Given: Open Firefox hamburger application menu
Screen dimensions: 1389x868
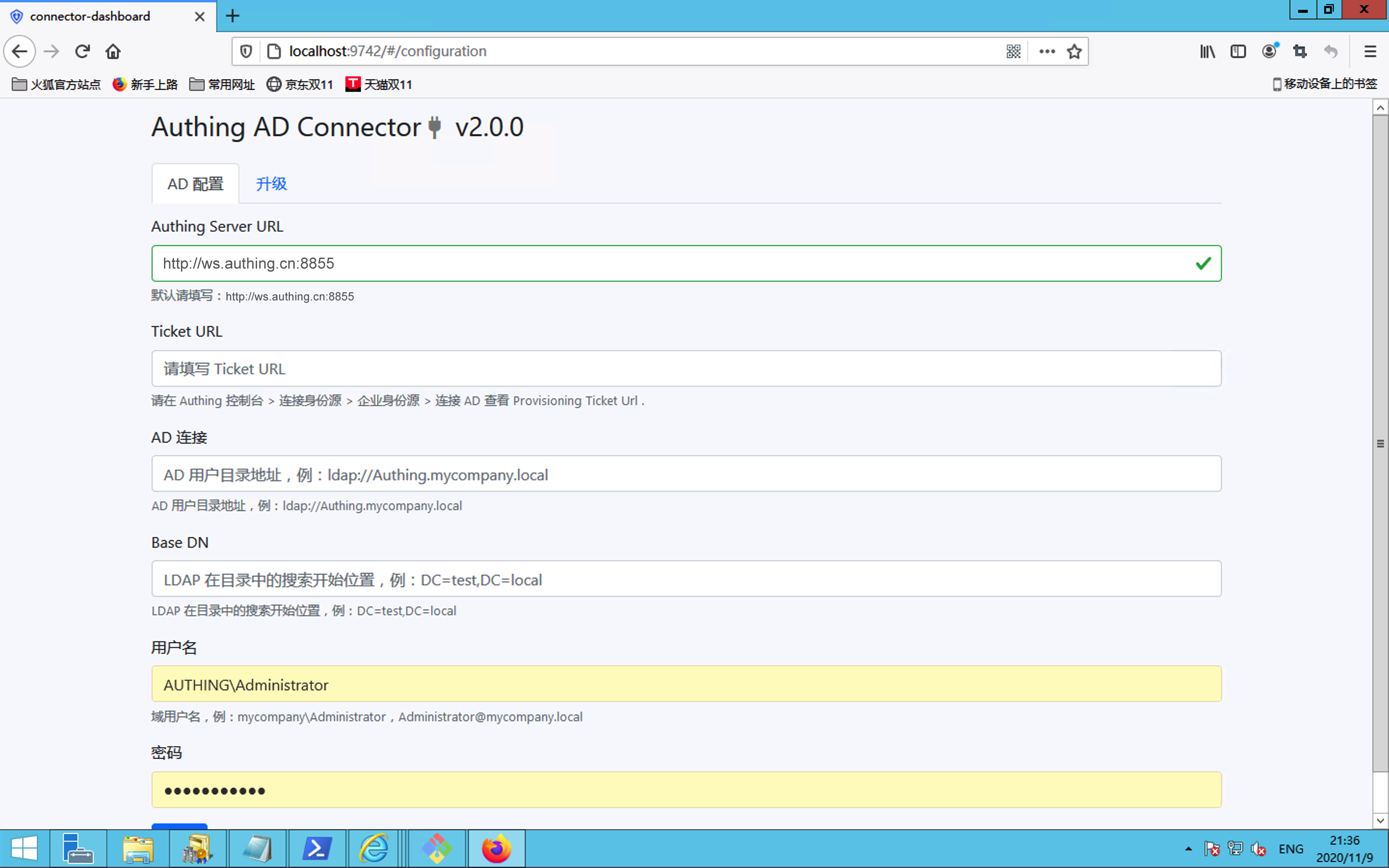Looking at the screenshot, I should 1370,52.
